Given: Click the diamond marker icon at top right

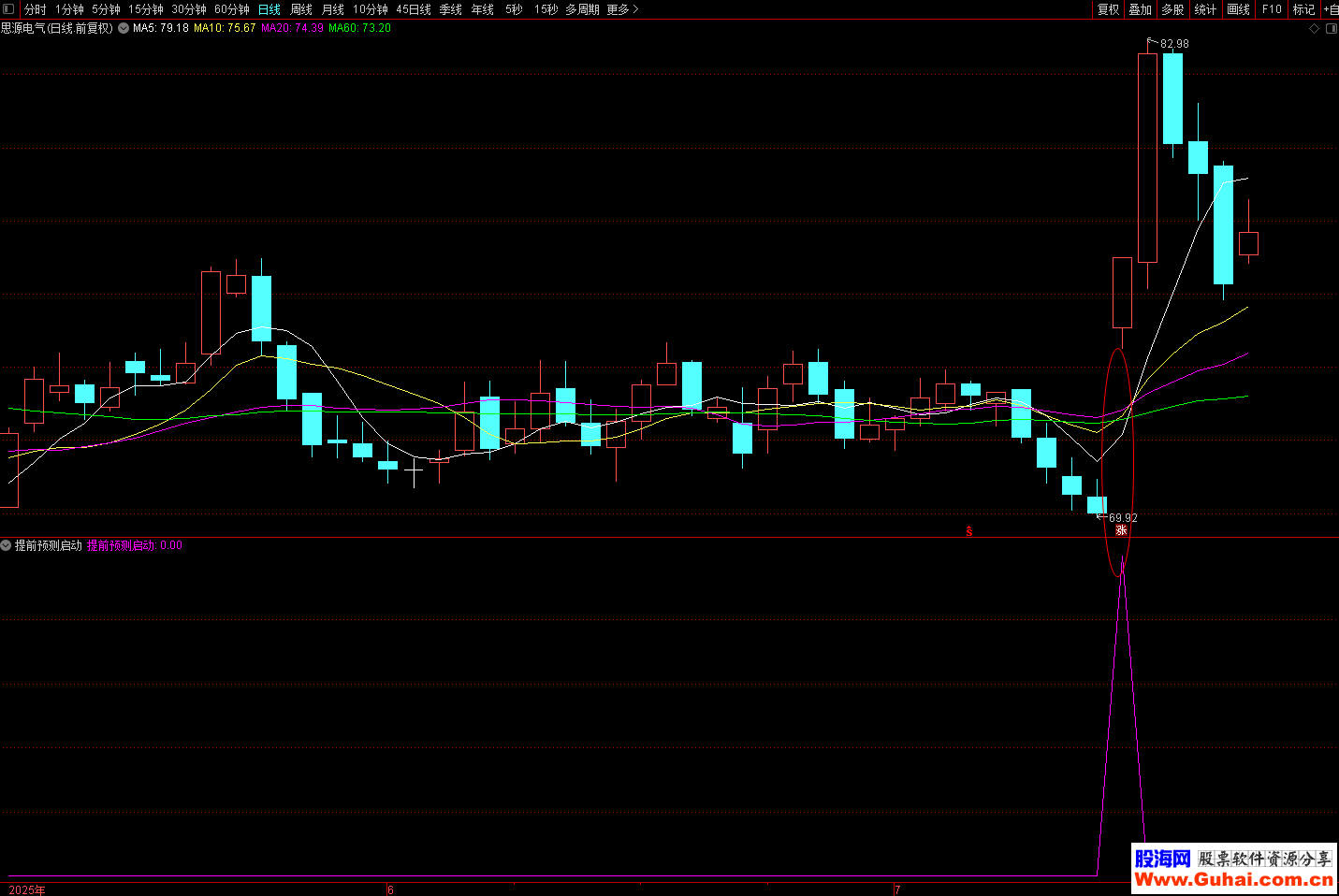Looking at the screenshot, I should [x=1314, y=29].
